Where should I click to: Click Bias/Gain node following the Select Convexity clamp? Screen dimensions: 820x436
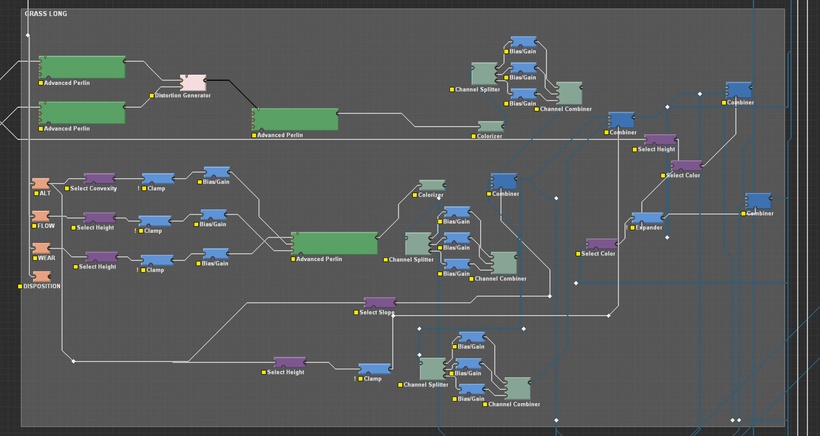tap(217, 173)
